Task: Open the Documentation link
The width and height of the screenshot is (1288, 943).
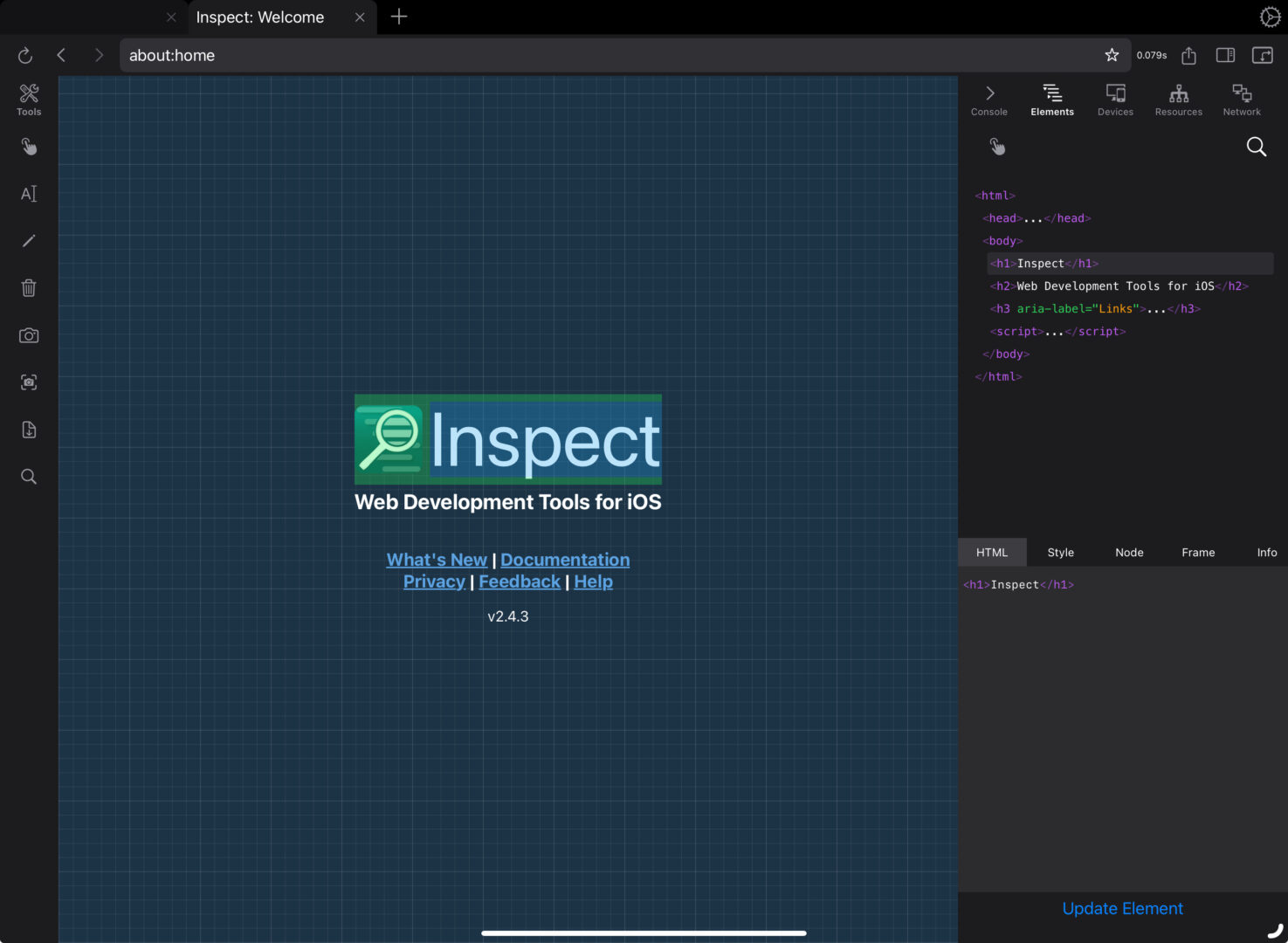Action: click(565, 560)
